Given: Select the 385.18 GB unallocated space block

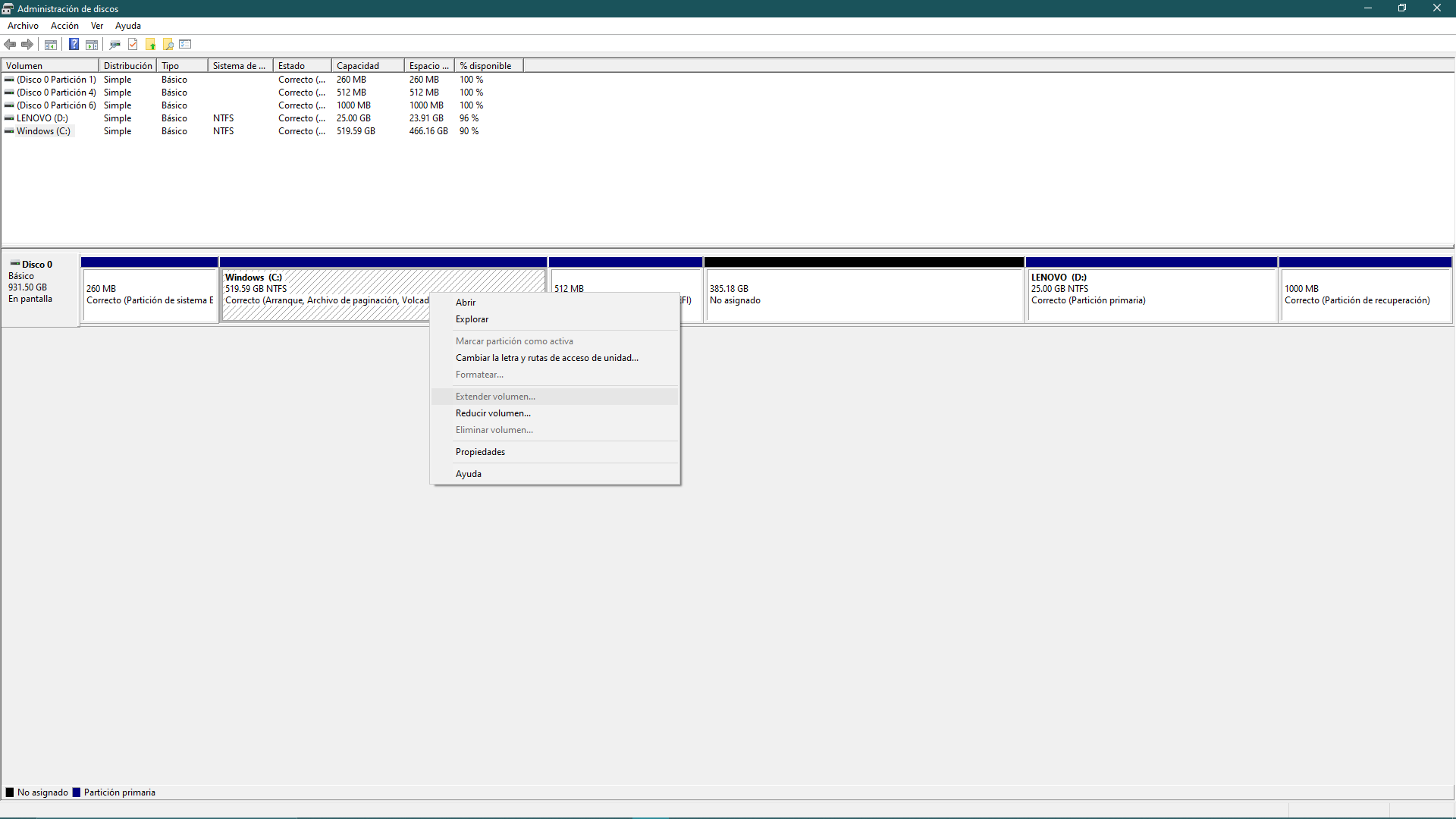Looking at the screenshot, I should (864, 296).
